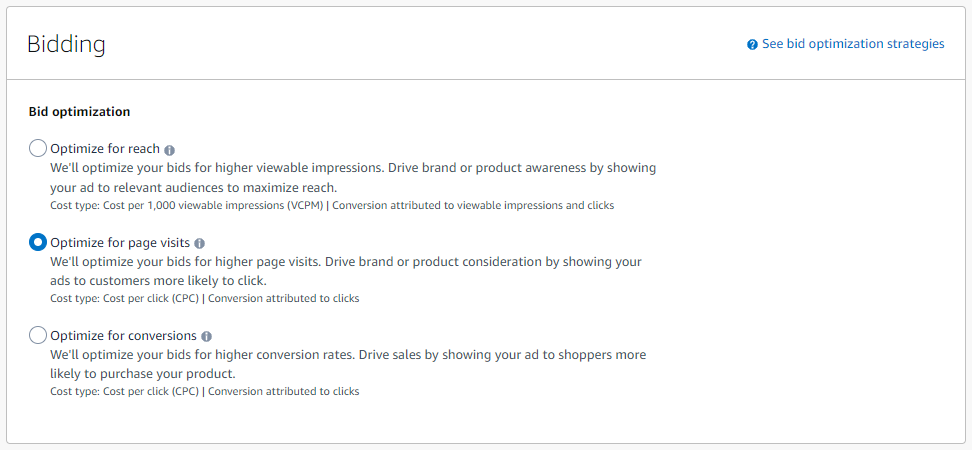Click the "Optimize for page visits" label text
This screenshot has width=972, height=450.
pyautogui.click(x=120, y=243)
